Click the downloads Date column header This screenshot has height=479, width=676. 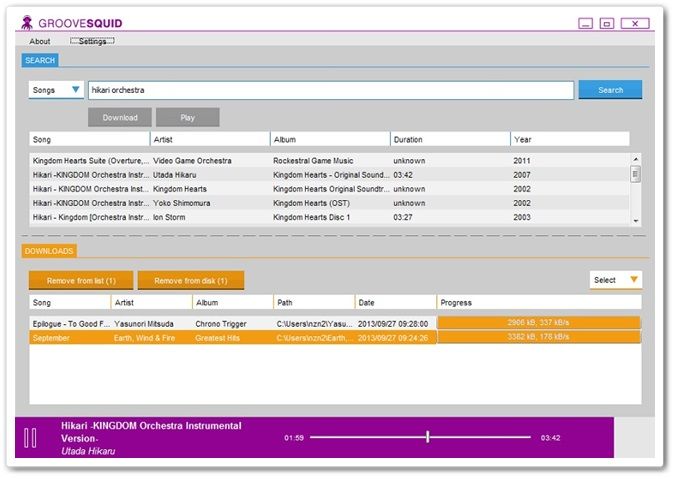click(x=395, y=302)
